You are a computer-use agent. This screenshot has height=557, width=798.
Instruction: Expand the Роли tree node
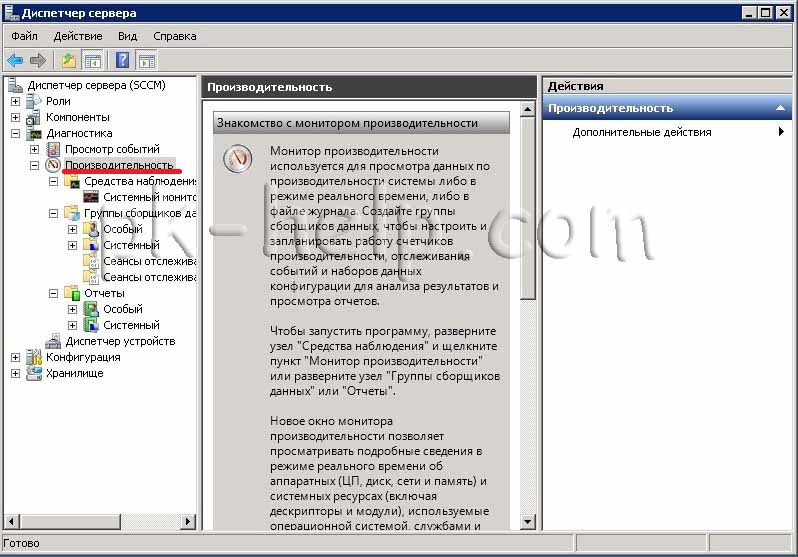point(15,101)
